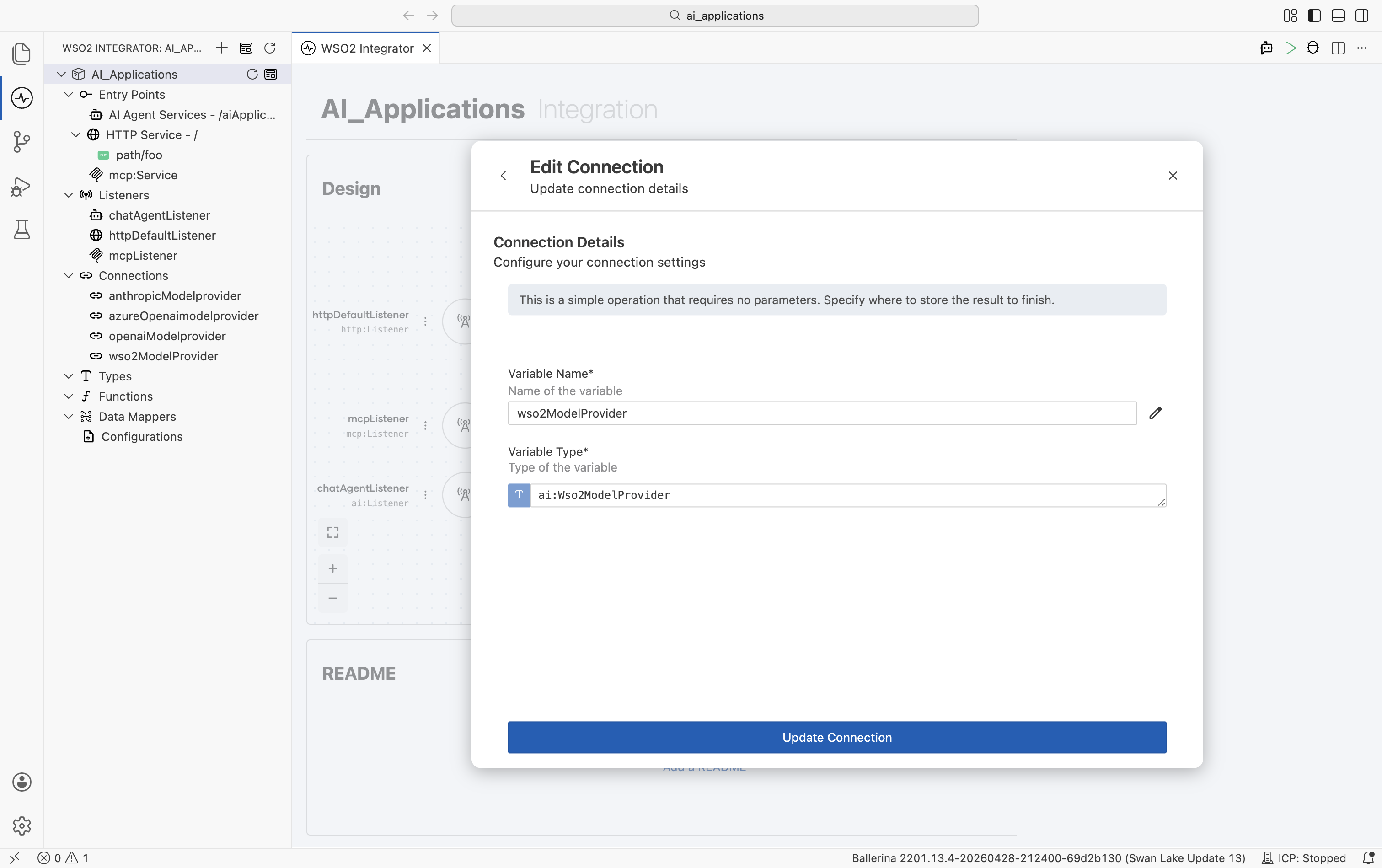
Task: Fit diagram to screen icon
Action: pyautogui.click(x=333, y=532)
